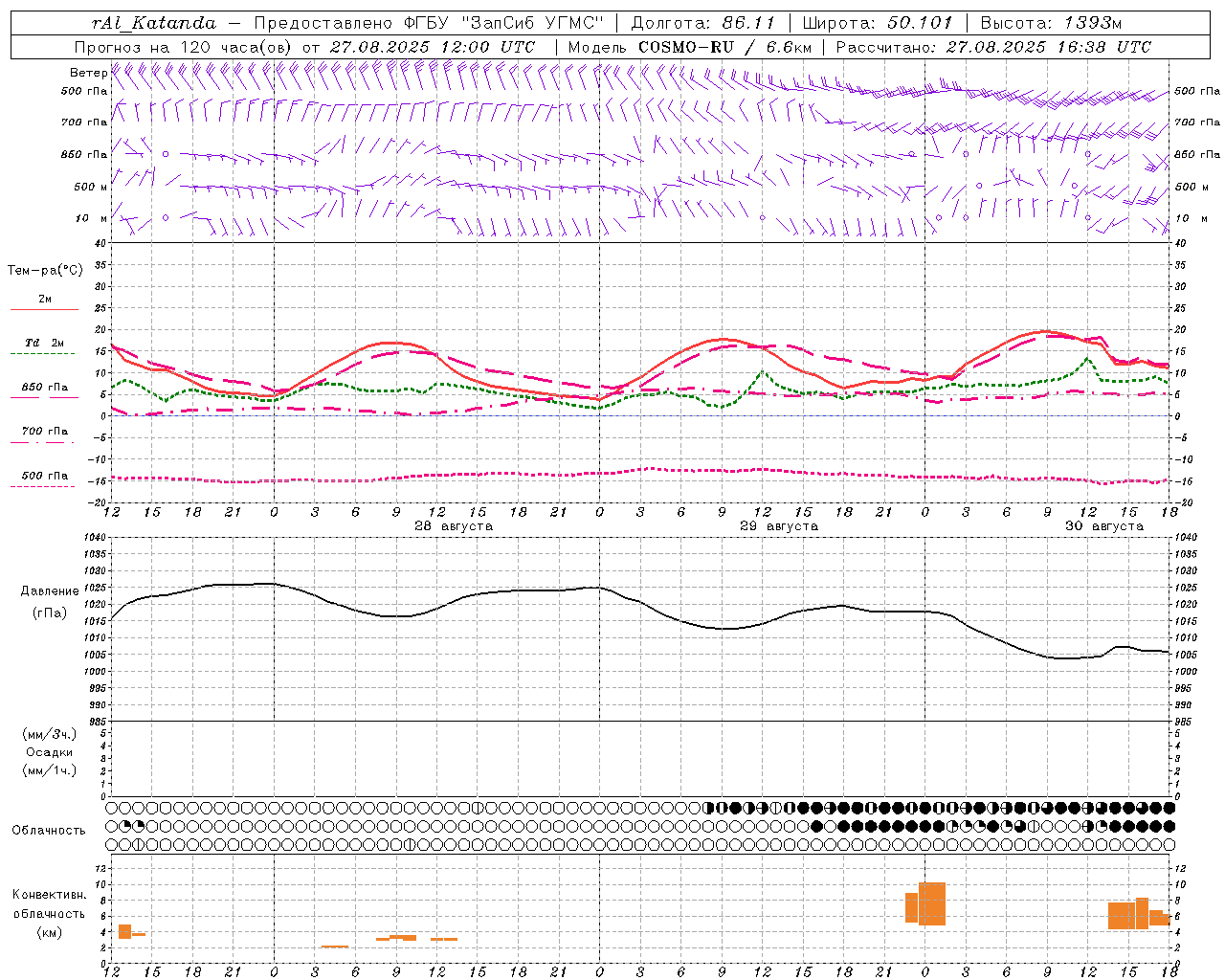1225x980 pixels.
Task: Click the 'Высота: 1393м' header field
Action: pyautogui.click(x=1052, y=23)
